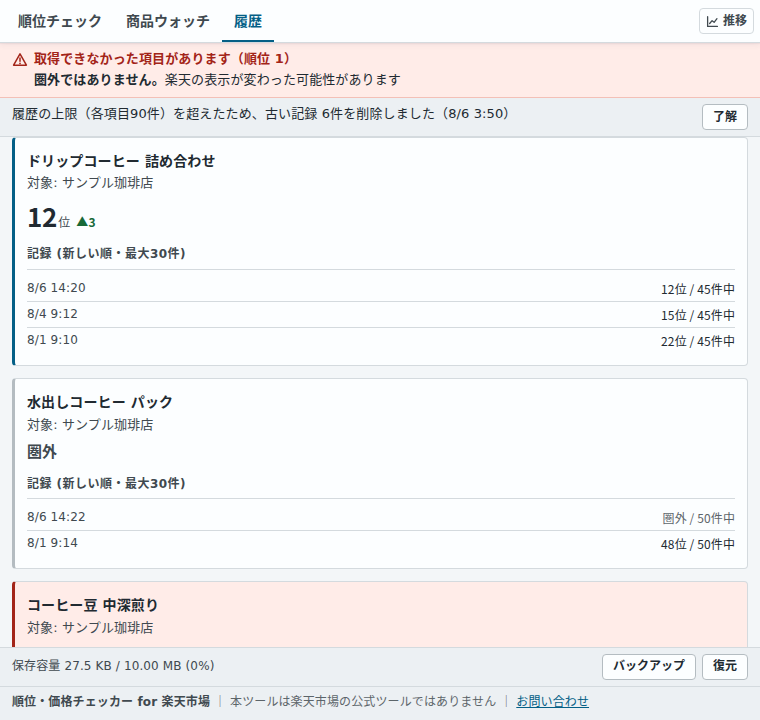
Task: Click the 水出しコーヒー パック card title
Action: pyautogui.click(x=100, y=402)
